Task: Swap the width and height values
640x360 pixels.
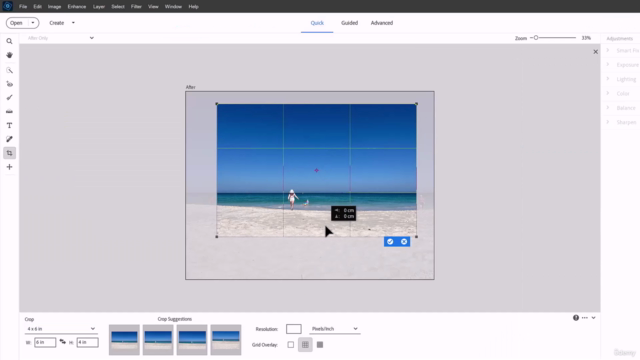Action: [x=62, y=342]
